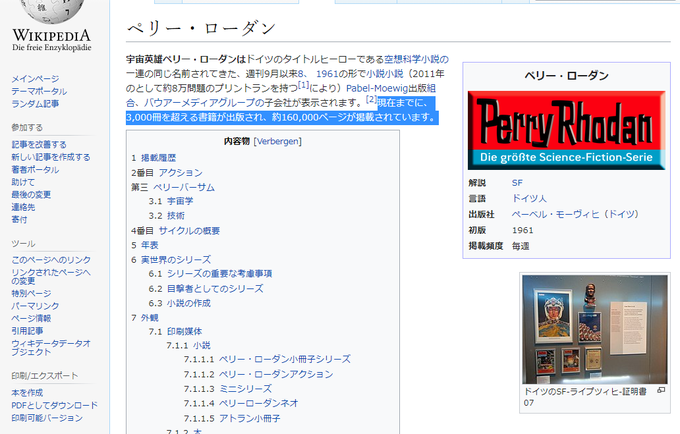Screen dimensions: 680x434
Task: Jump to 7.1.1.2 ペリー・ローダンアクション
Action: pyautogui.click(x=258, y=374)
